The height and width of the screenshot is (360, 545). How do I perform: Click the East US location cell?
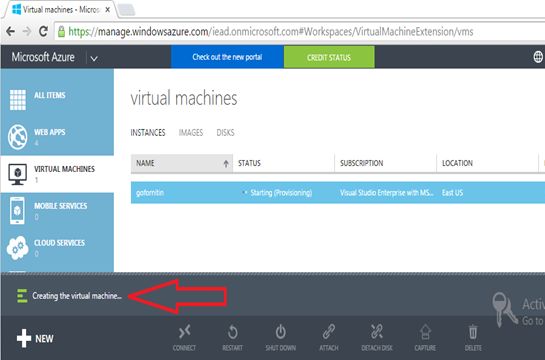[x=452, y=193]
